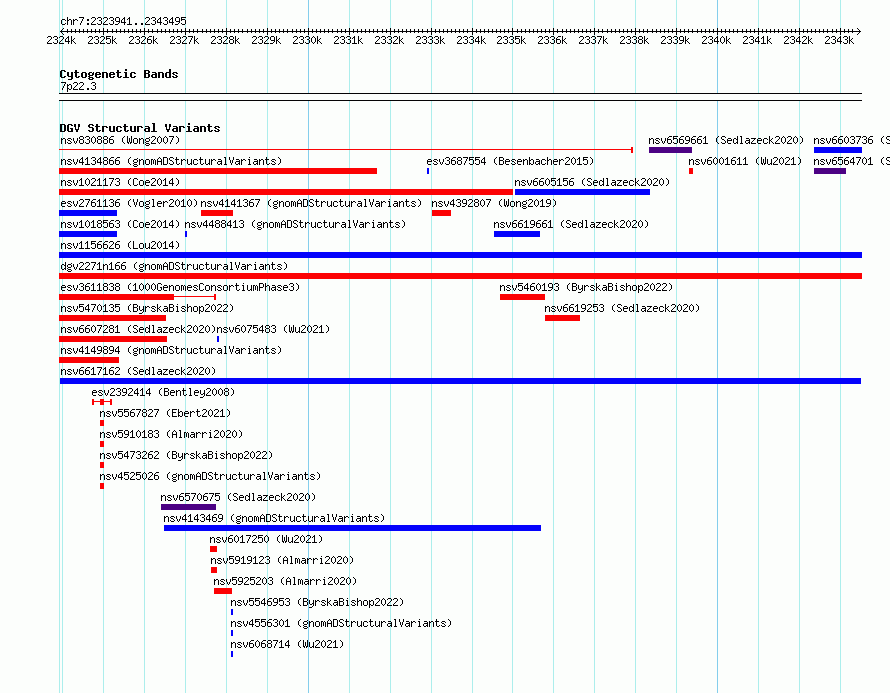Select the nsv1021173 long red bar
The image size is (890, 693).
click(x=286, y=192)
